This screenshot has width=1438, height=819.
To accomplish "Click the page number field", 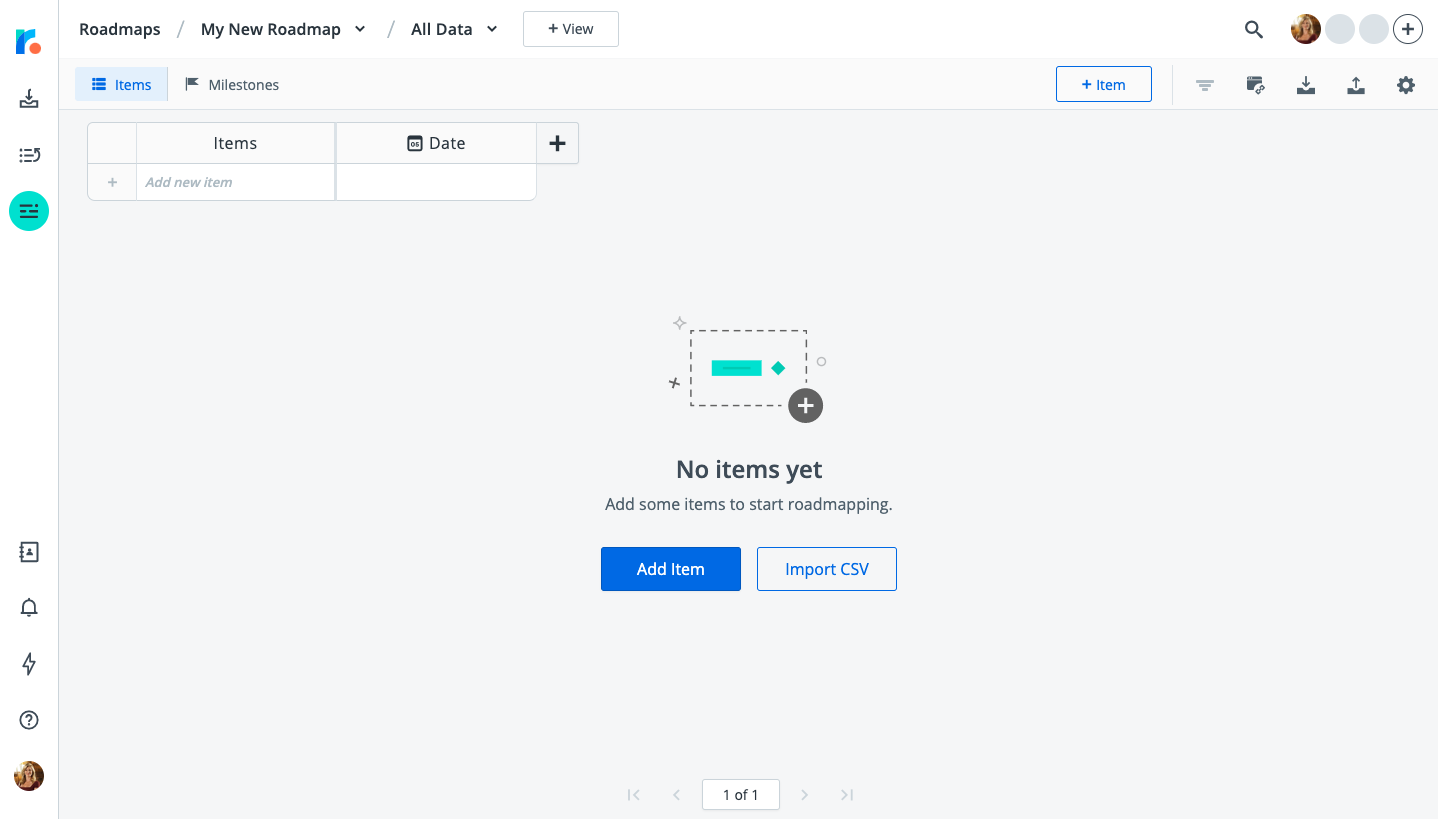I will pos(741,795).
